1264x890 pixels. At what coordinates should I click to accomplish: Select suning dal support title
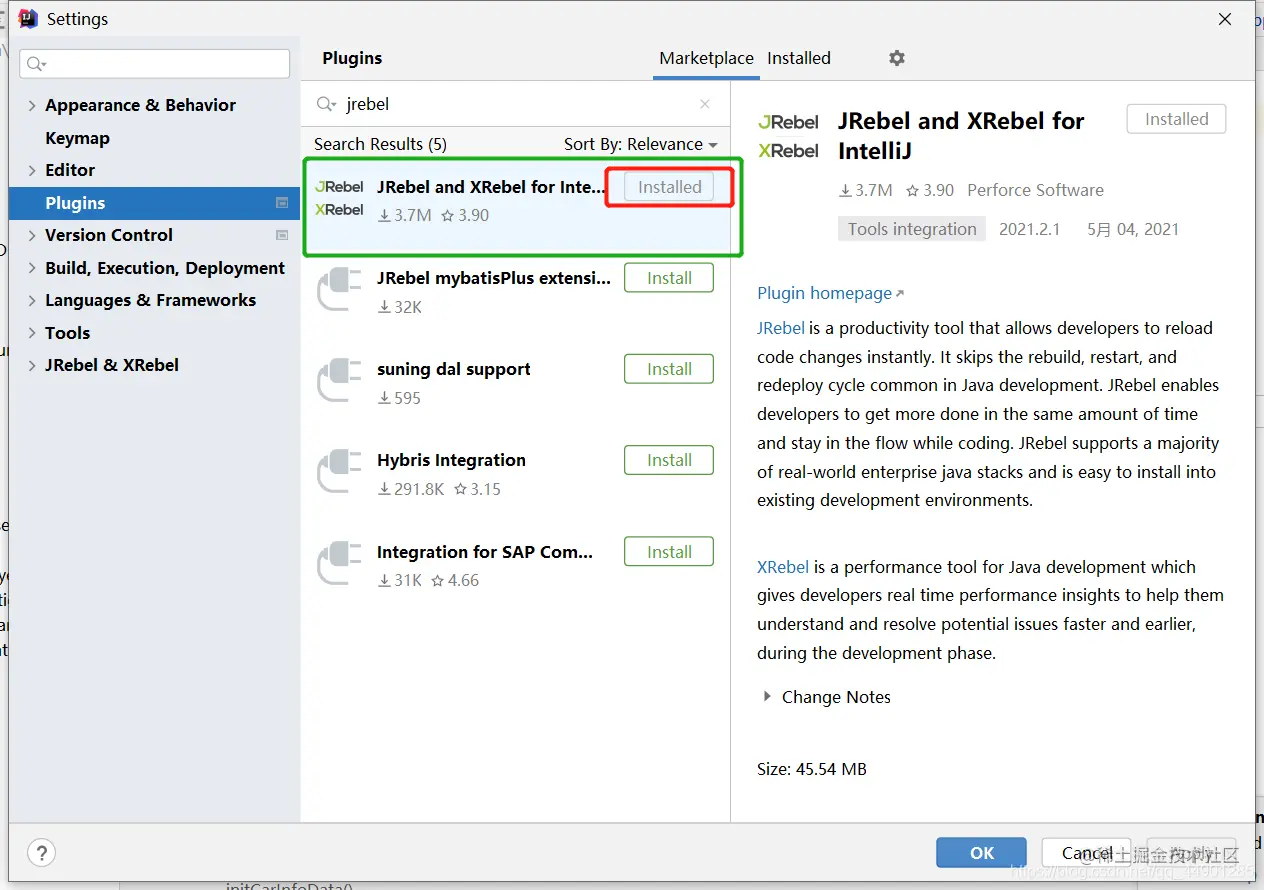pos(454,369)
